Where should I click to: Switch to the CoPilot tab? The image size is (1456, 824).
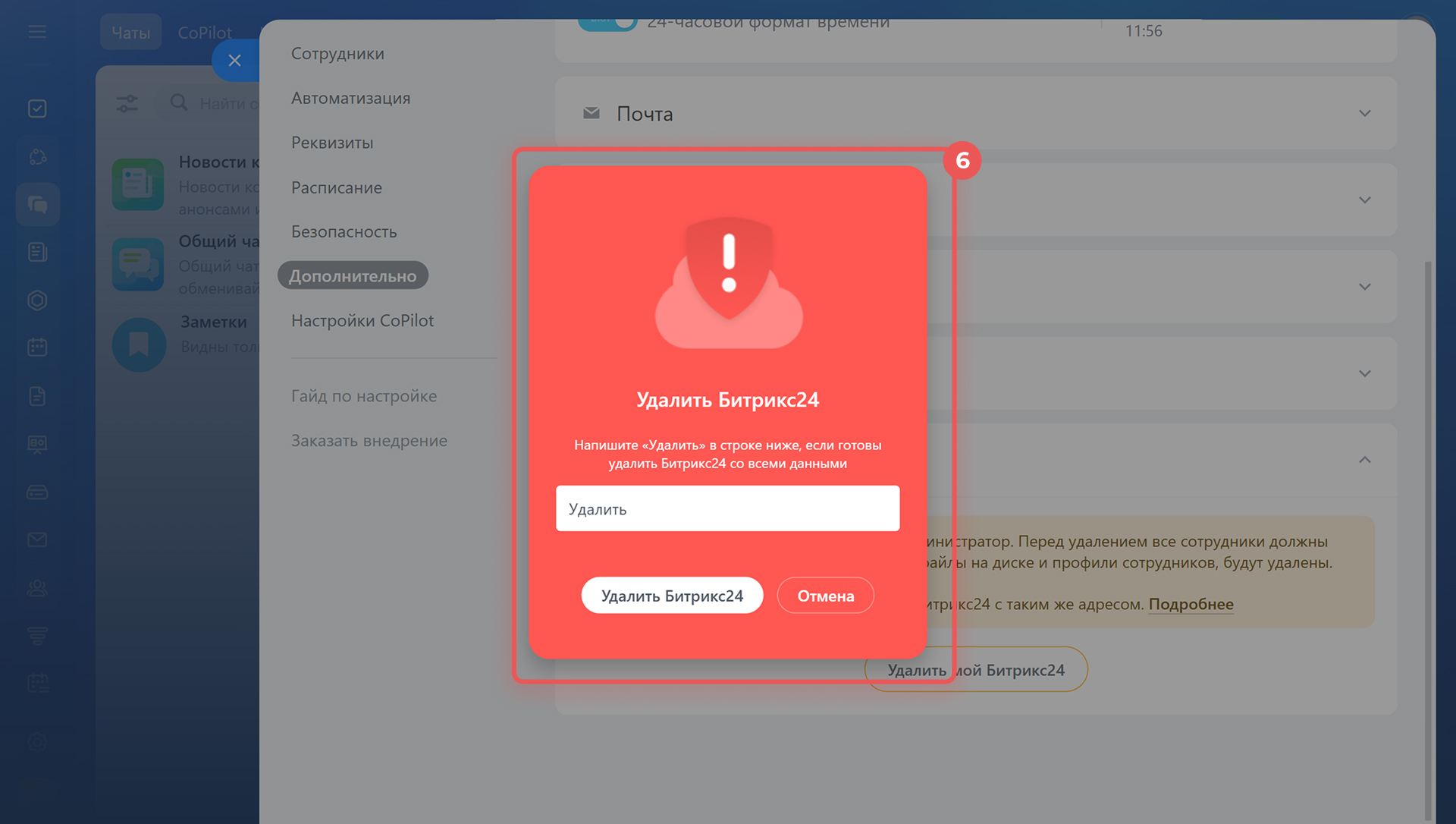click(205, 33)
